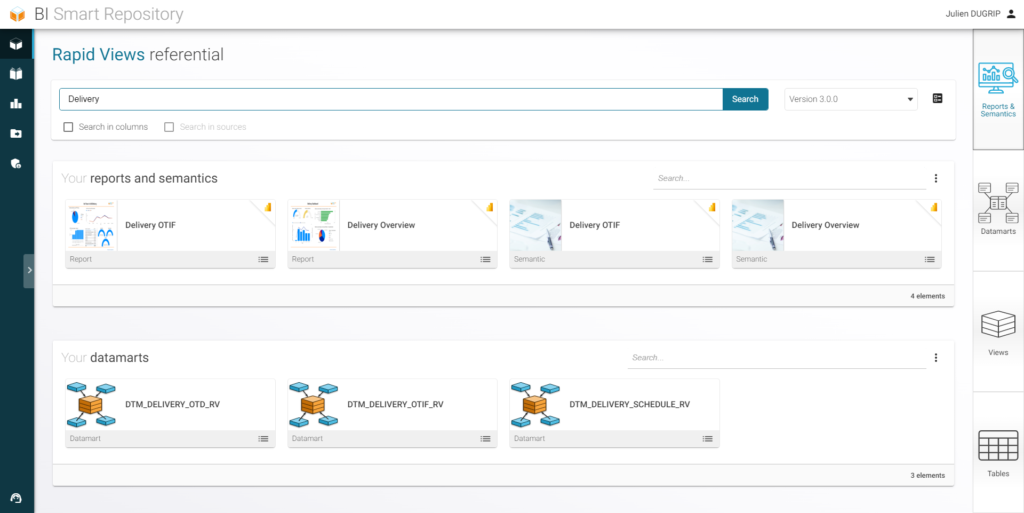Click Power BI badge on Delivery OTIF Semantic card

(712, 207)
